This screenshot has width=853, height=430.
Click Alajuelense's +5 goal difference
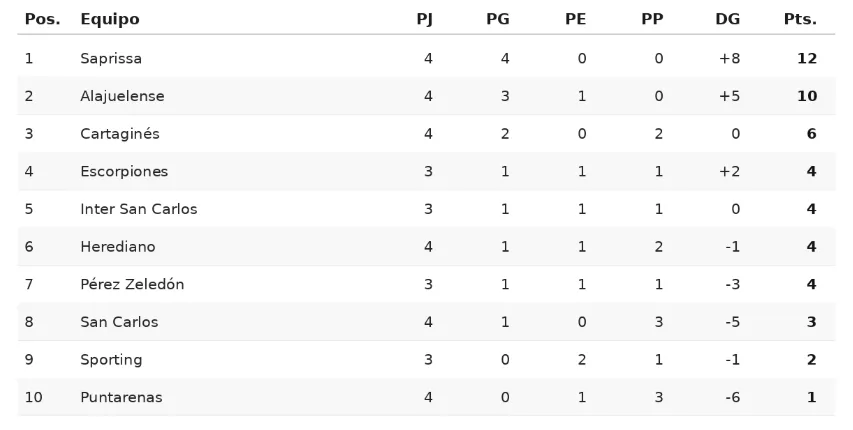(730, 96)
